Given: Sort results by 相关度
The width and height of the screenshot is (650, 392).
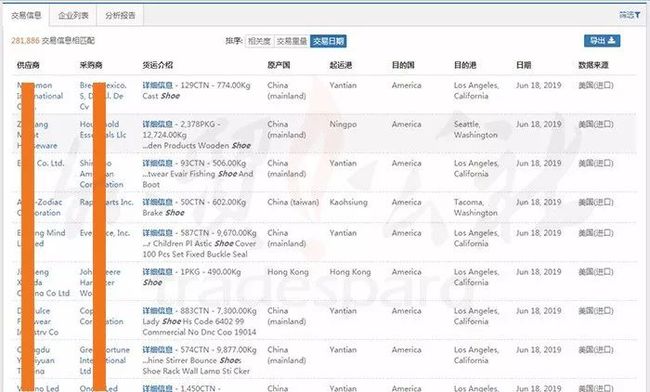Looking at the screenshot, I should click(x=260, y=41).
